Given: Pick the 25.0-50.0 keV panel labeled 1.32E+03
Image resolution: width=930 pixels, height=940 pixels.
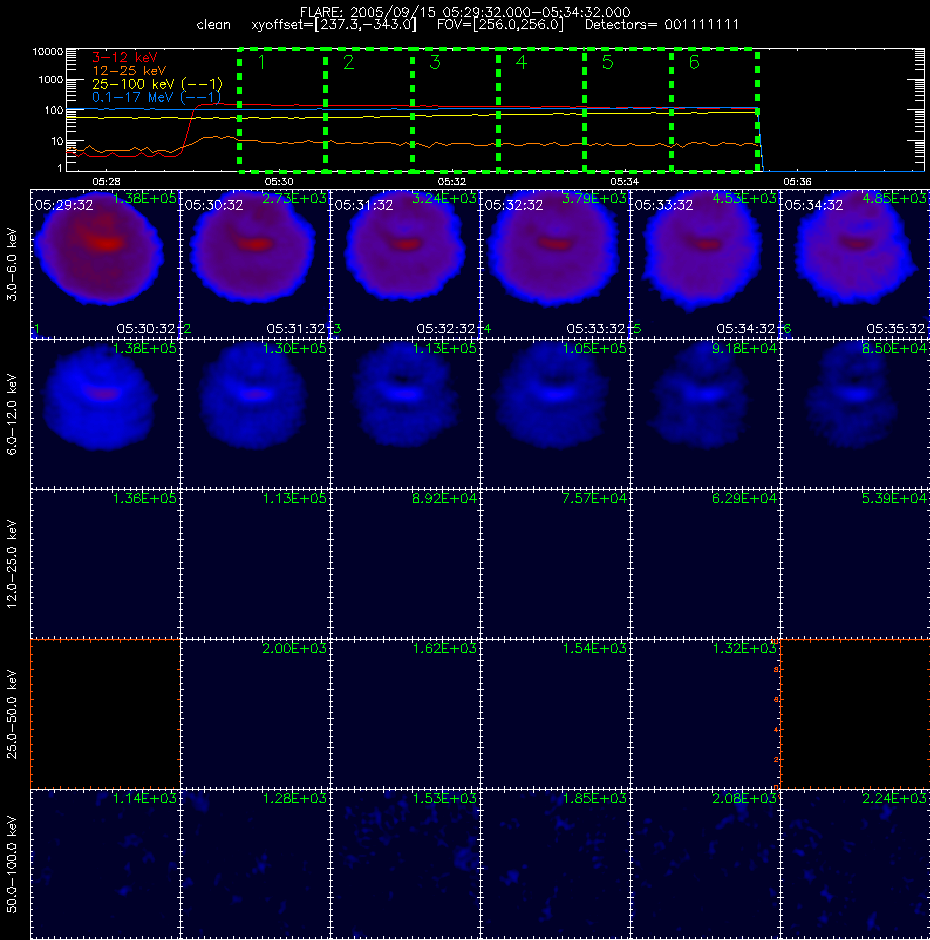Looking at the screenshot, I should pos(705,714).
